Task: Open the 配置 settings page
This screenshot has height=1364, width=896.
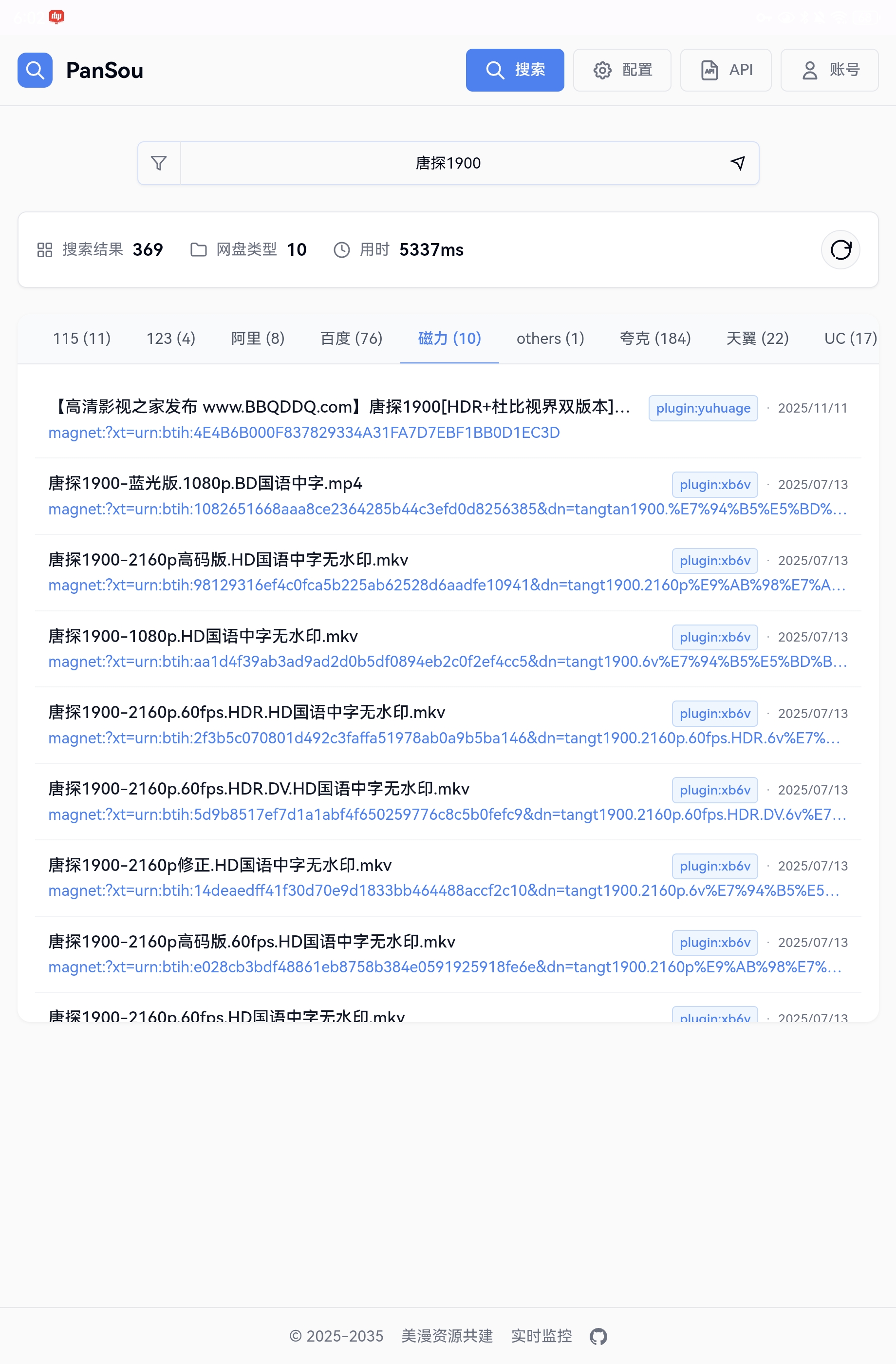Action: [x=621, y=71]
